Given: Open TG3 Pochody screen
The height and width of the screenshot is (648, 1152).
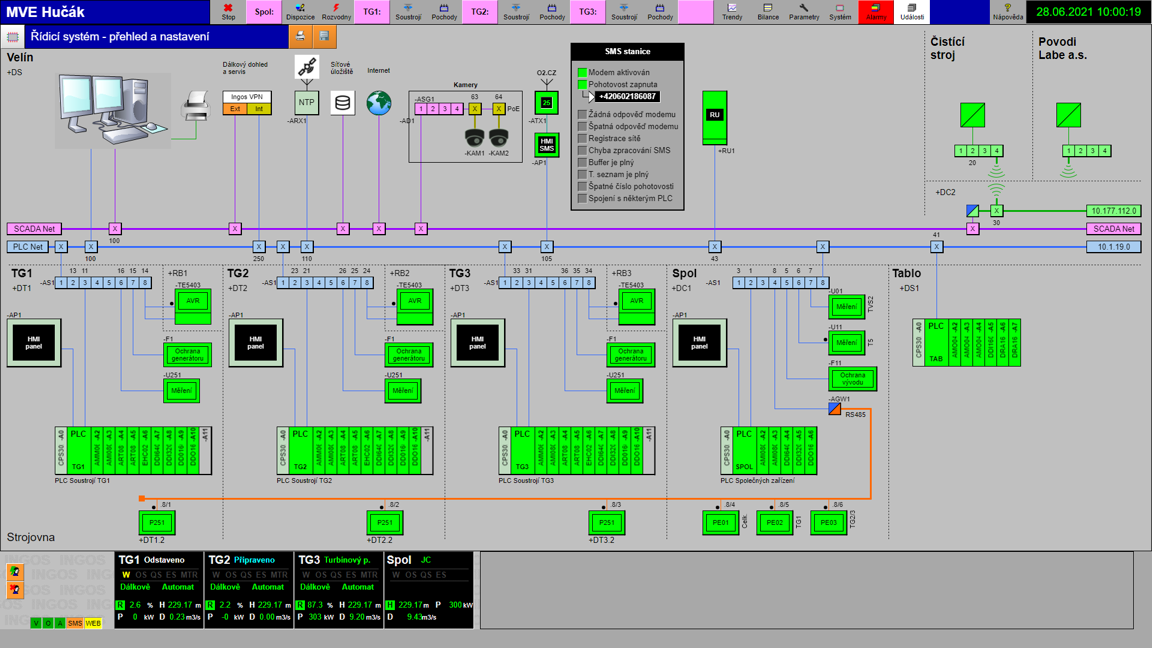Looking at the screenshot, I should point(660,12).
